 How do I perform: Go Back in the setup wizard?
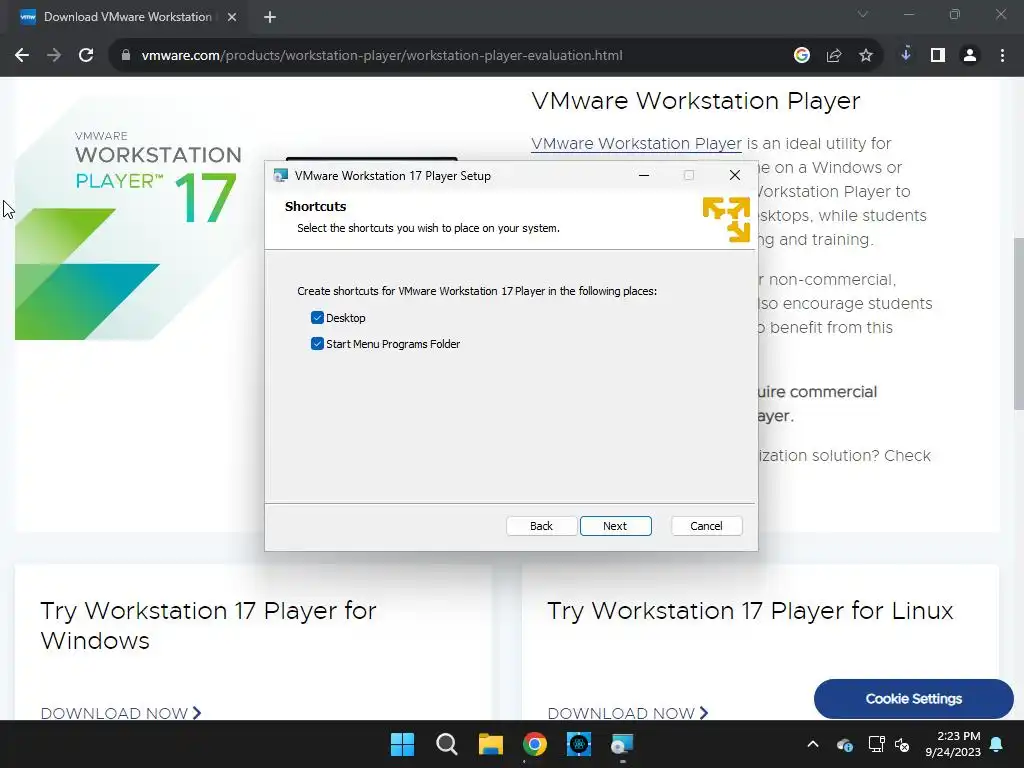(541, 526)
